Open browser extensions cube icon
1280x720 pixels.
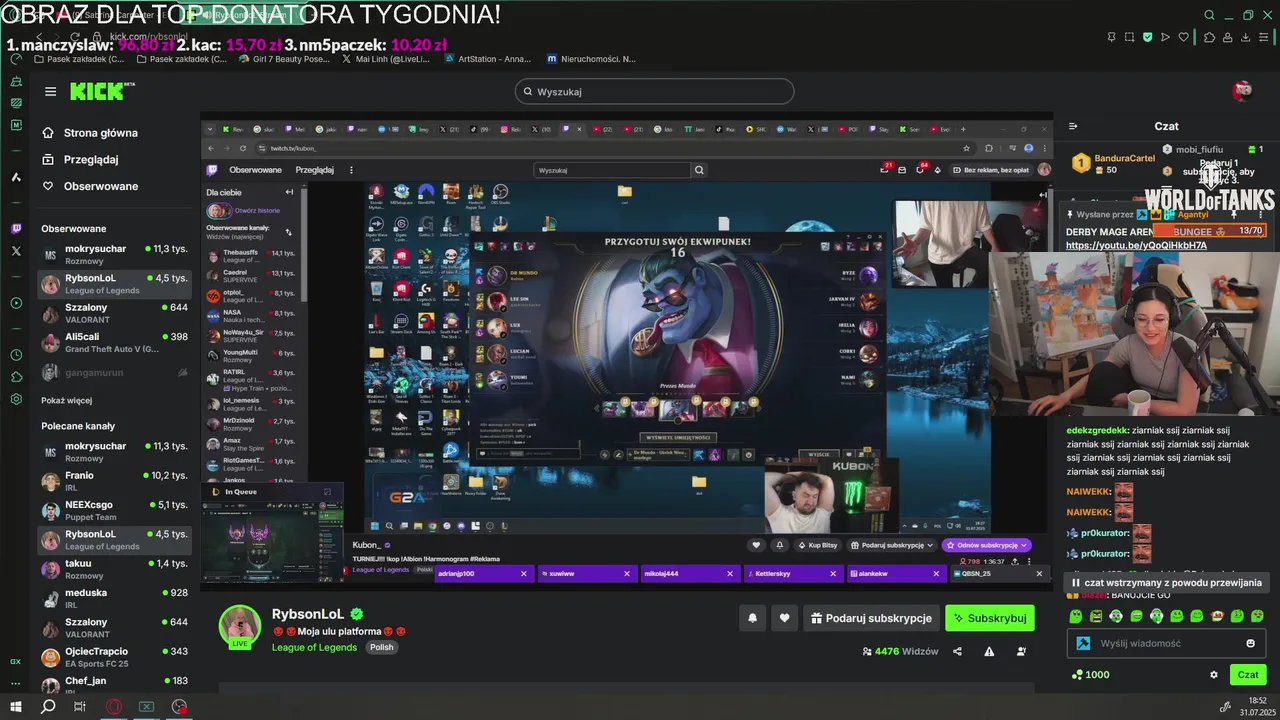click(1209, 37)
